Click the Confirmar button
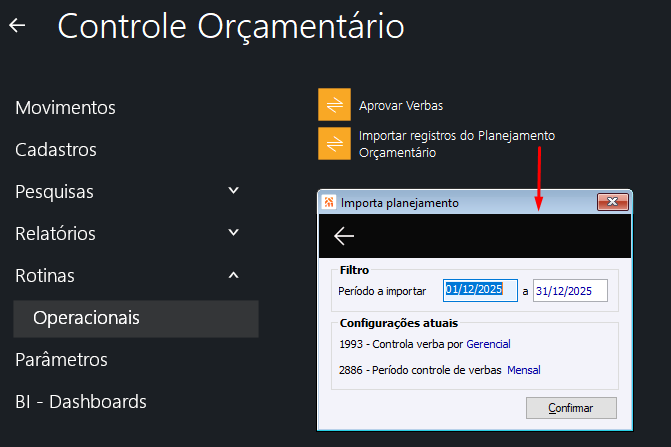Image resolution: width=671 pixels, height=447 pixels. 571,408
